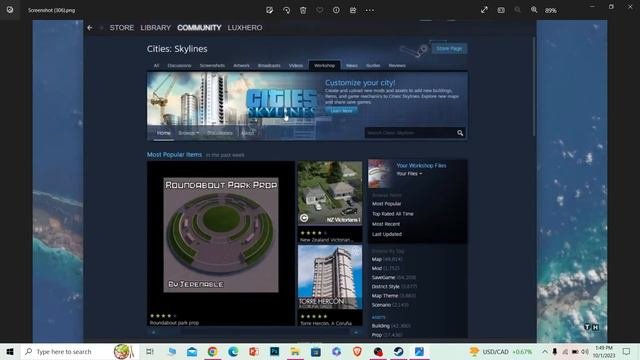Browse Top Rated All Time link
This screenshot has width=640, height=360.
(393, 214)
